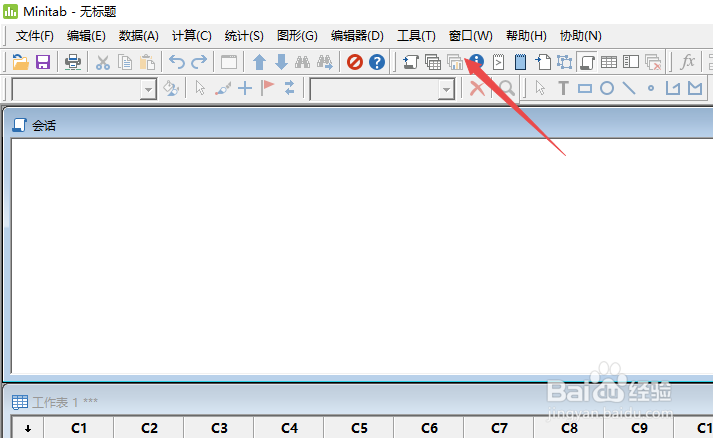Click the worksheet data direction arrow cell

28,428
